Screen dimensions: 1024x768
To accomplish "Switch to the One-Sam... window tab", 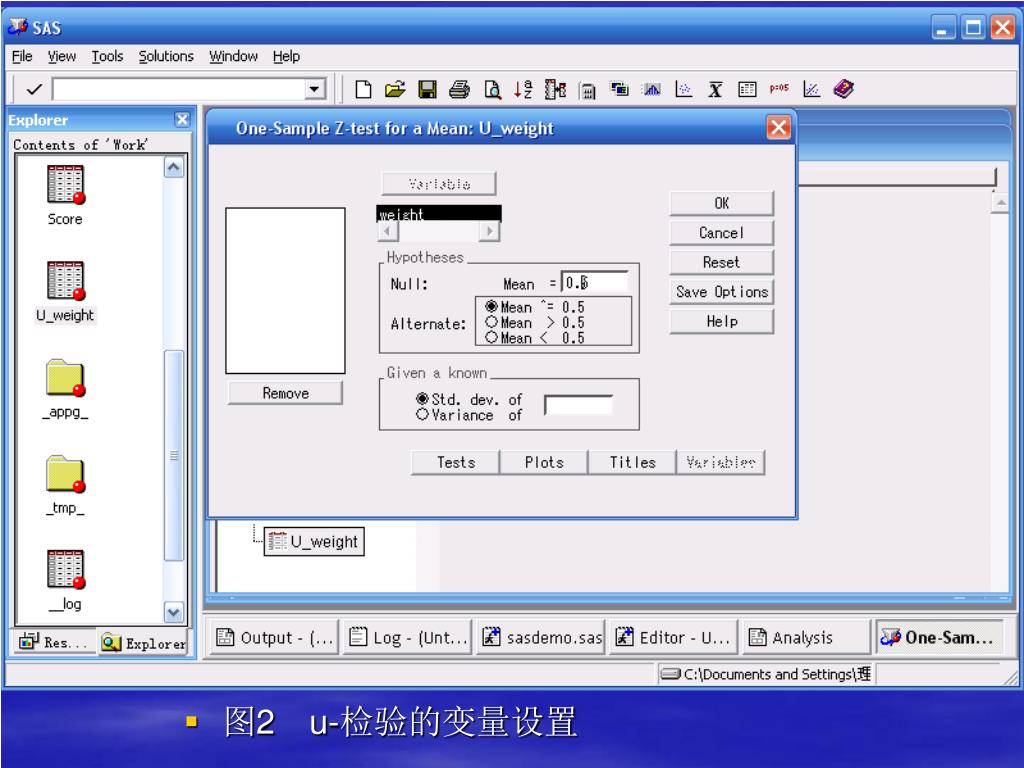I will [x=940, y=637].
